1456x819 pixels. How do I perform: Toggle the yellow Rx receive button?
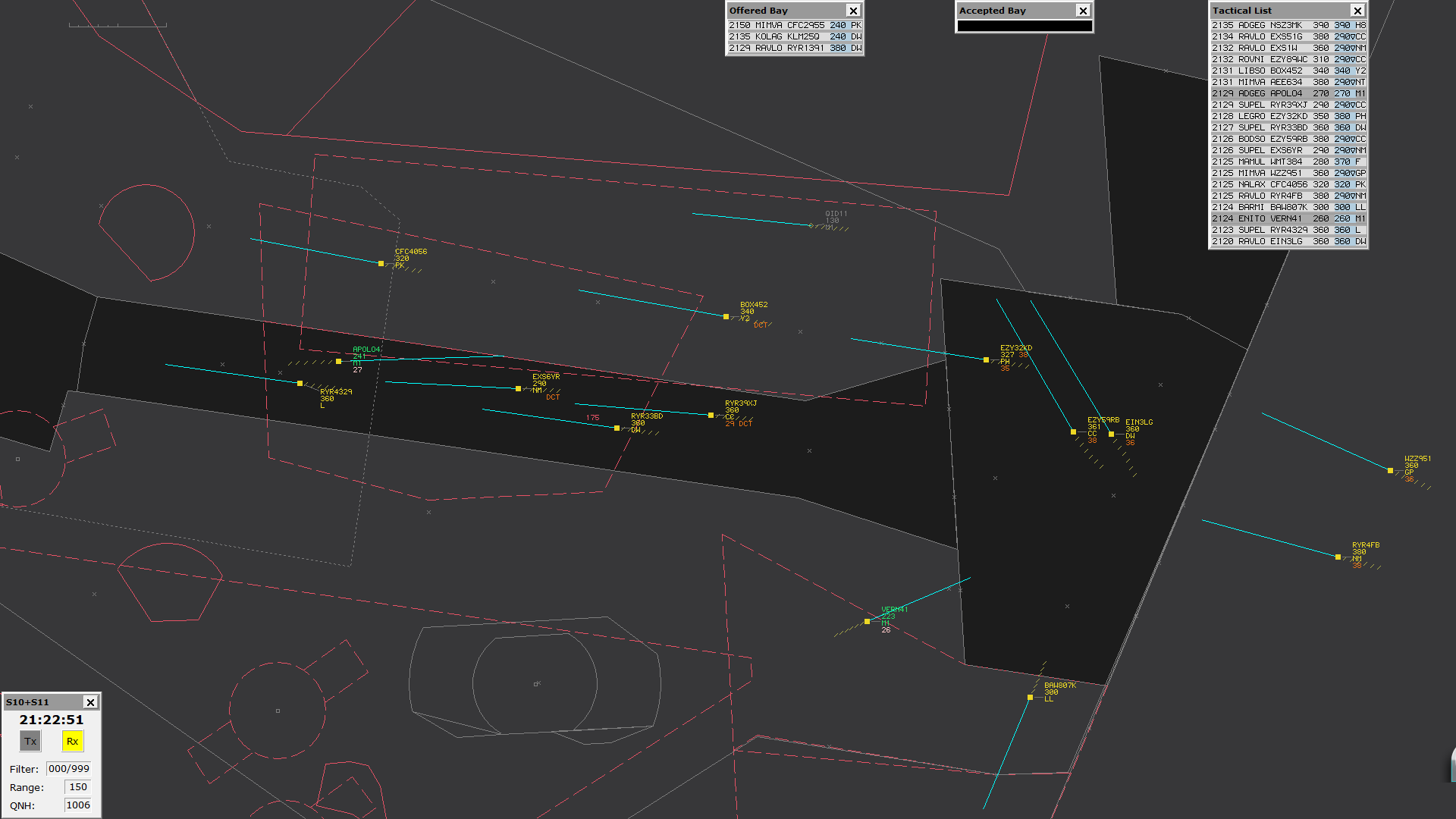pyautogui.click(x=73, y=742)
